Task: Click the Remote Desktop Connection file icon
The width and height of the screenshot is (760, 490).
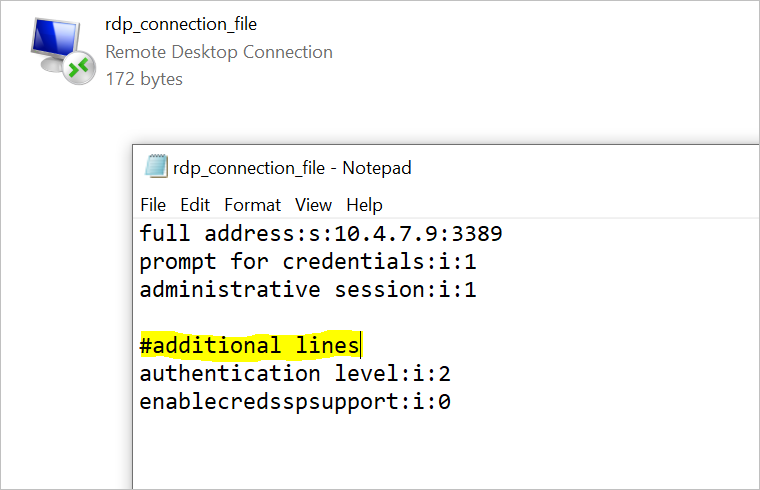Action: [x=63, y=51]
